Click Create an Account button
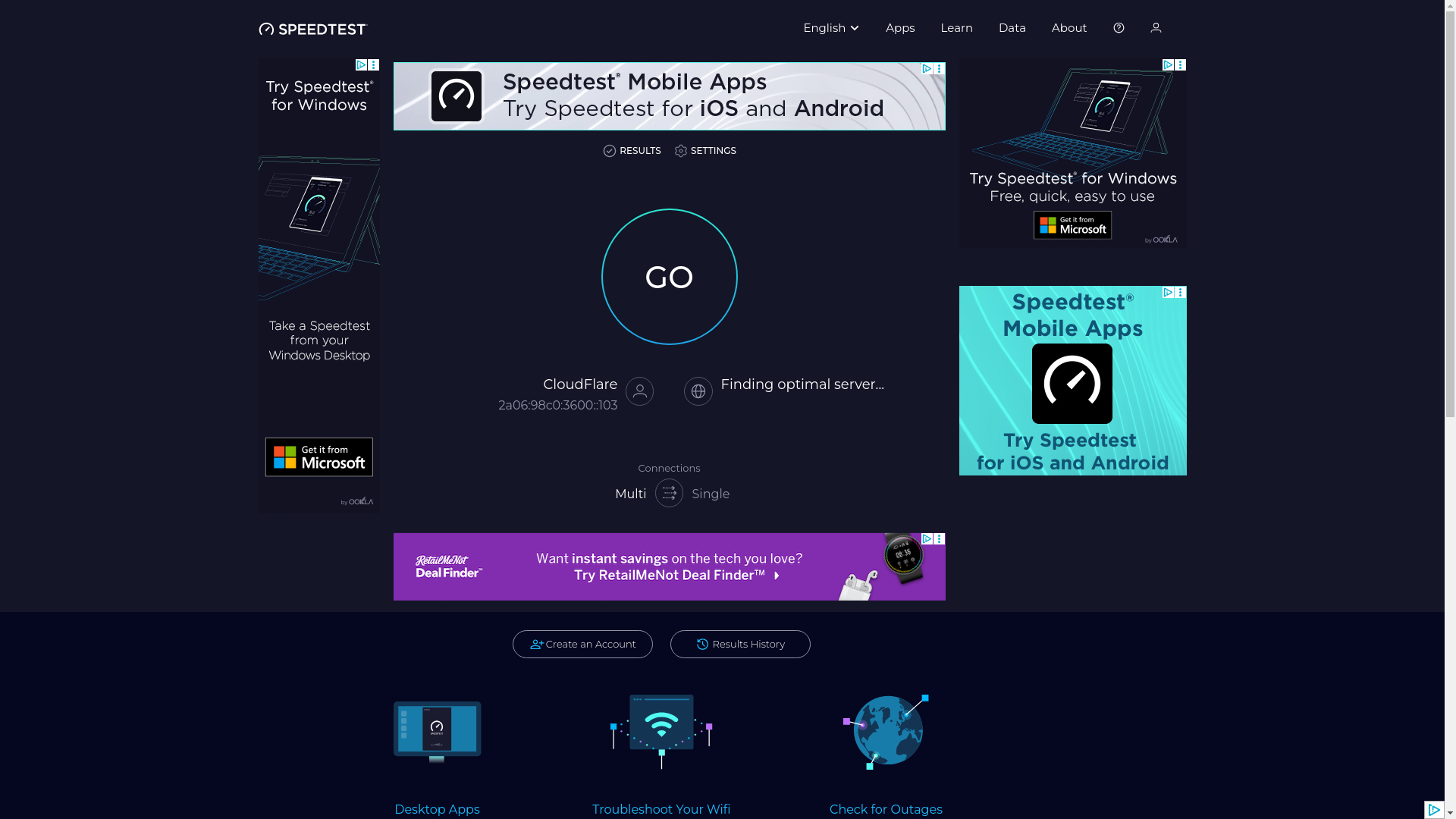The height and width of the screenshot is (819, 1456). [582, 645]
